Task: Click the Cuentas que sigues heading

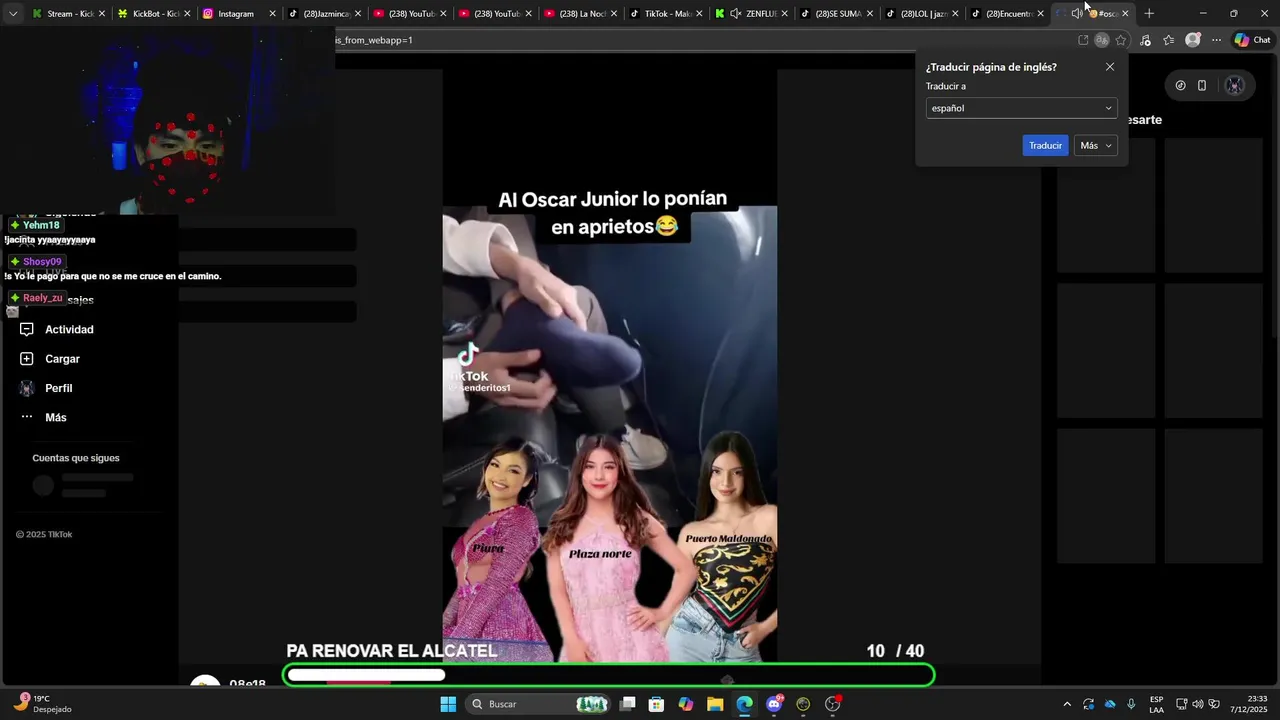Action: (x=76, y=458)
